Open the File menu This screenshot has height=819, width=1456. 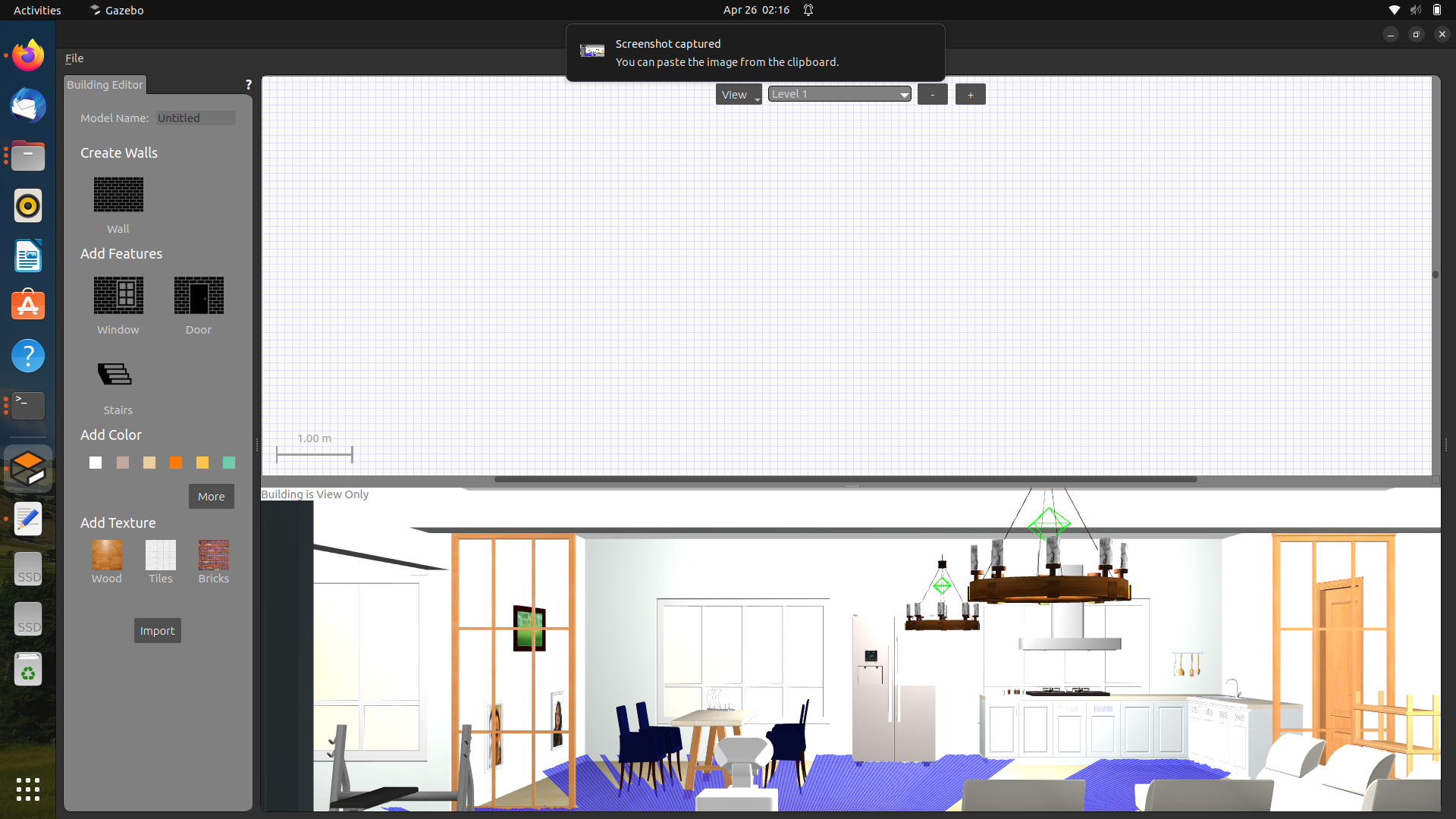coord(74,58)
